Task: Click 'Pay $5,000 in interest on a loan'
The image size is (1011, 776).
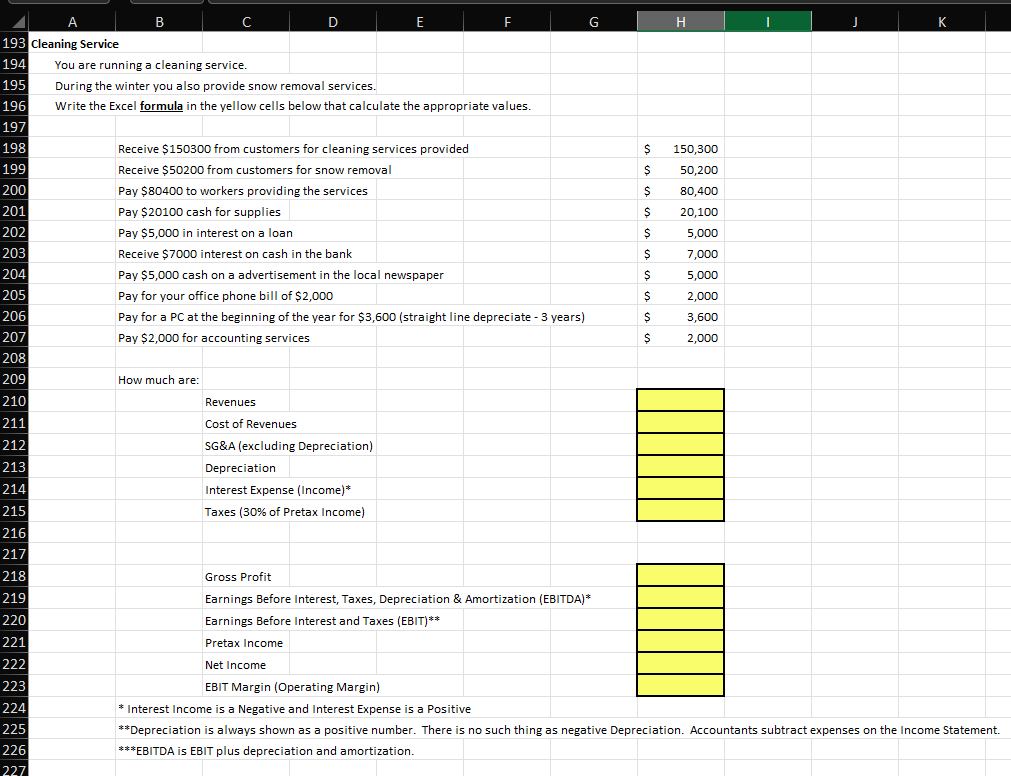Action: pos(205,233)
